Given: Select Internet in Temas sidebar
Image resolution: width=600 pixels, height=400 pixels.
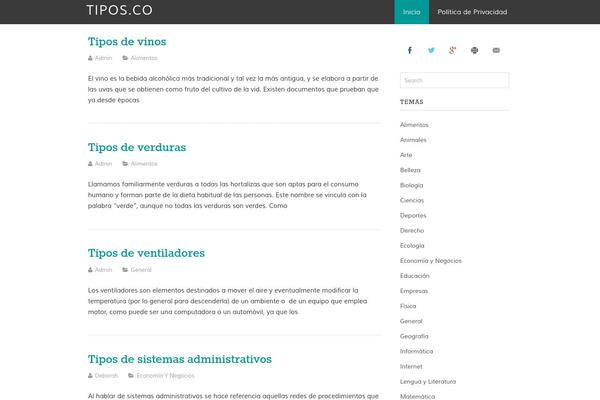Looking at the screenshot, I should pyautogui.click(x=411, y=367).
